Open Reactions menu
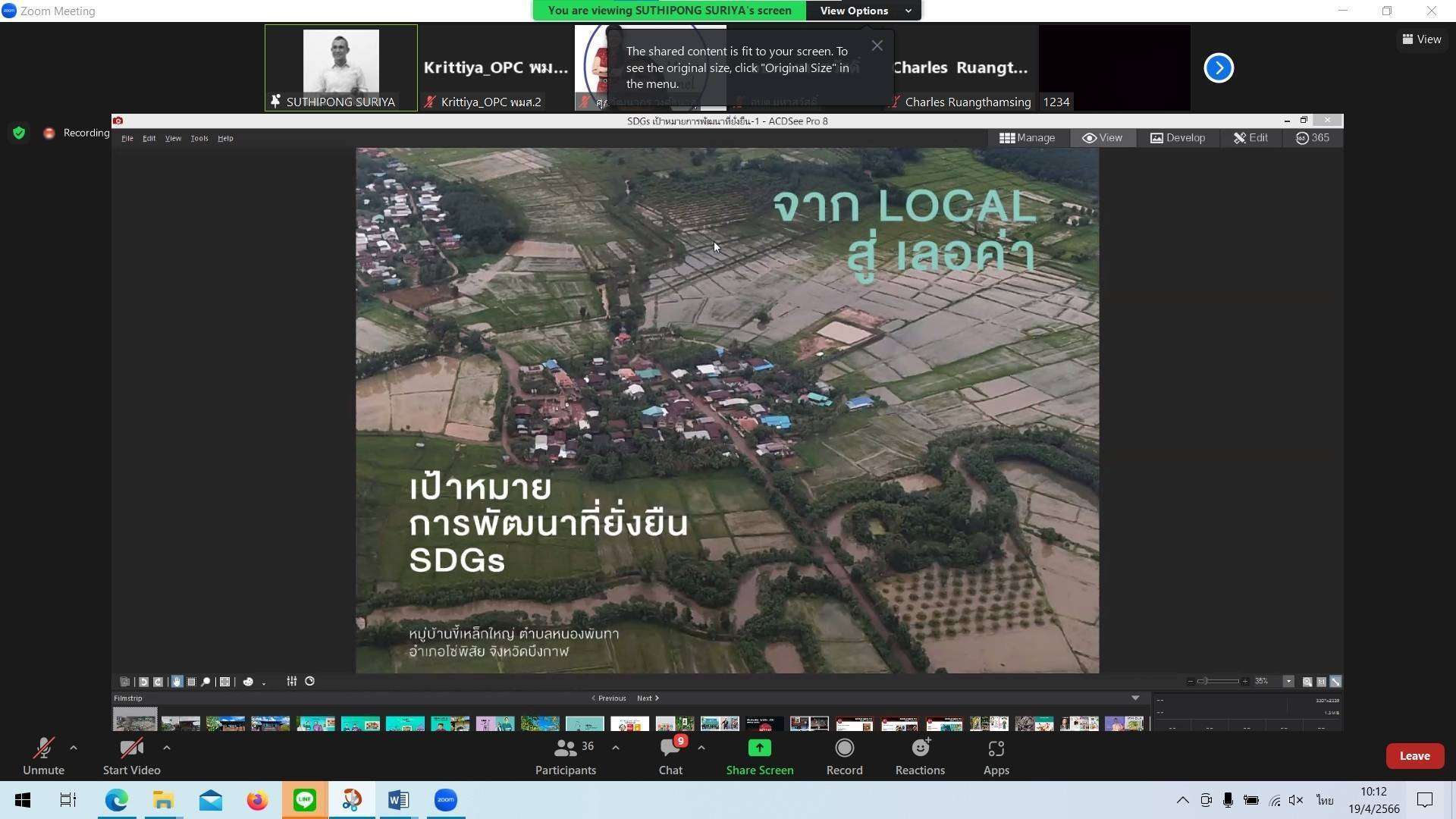Viewport: 1456px width, 819px height. [920, 757]
